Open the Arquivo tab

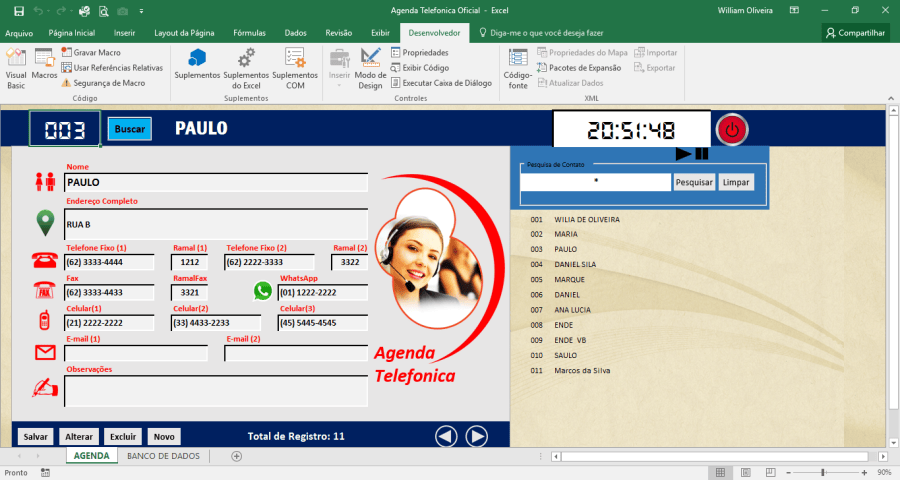pos(19,33)
